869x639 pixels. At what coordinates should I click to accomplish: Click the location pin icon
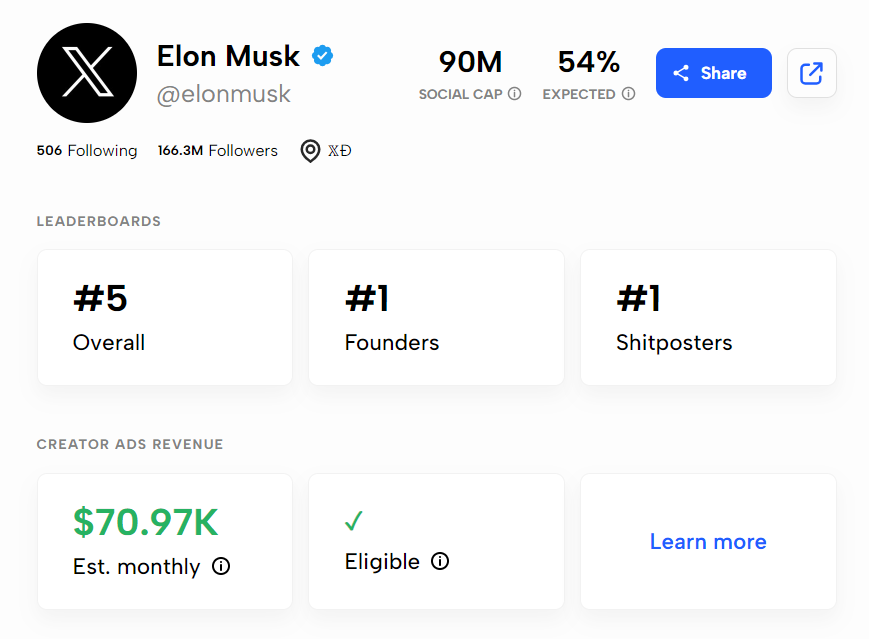coord(311,151)
